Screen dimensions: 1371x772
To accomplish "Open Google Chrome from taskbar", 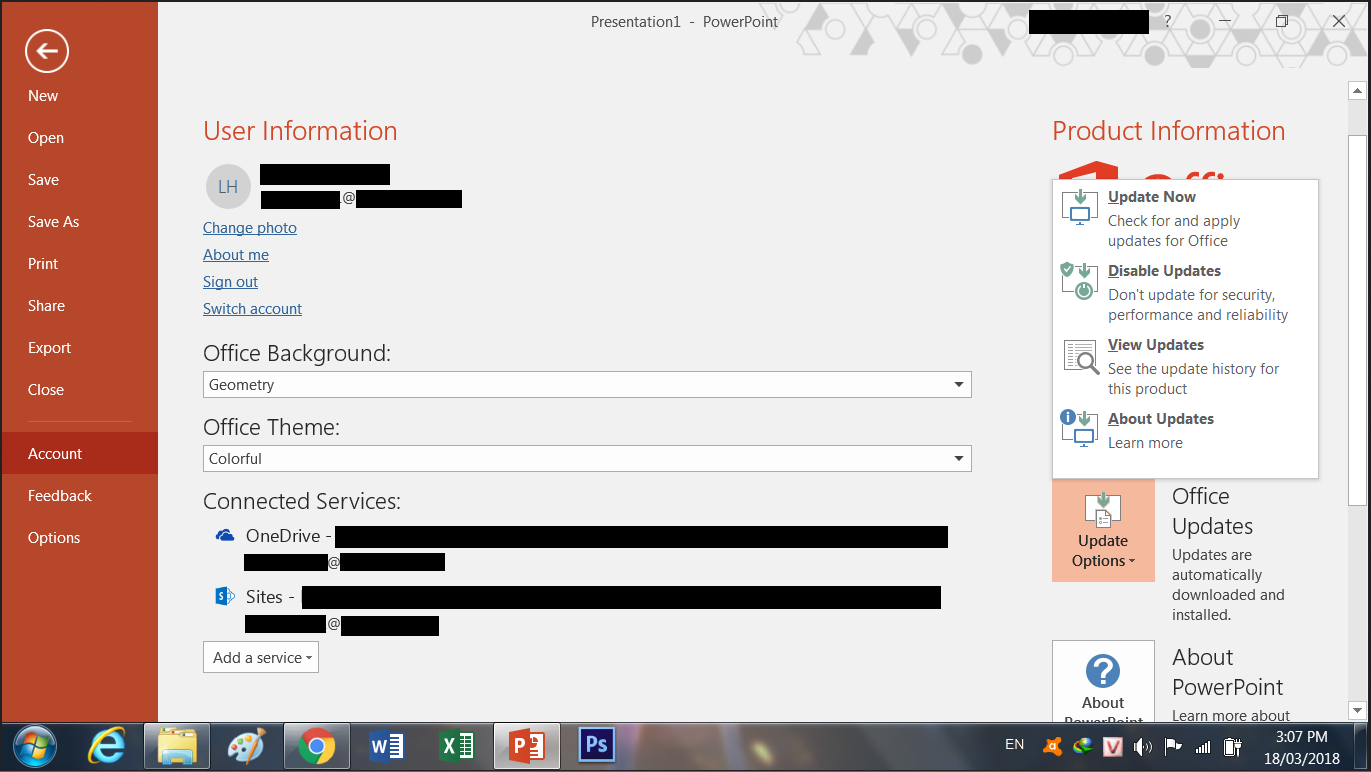I will 316,746.
